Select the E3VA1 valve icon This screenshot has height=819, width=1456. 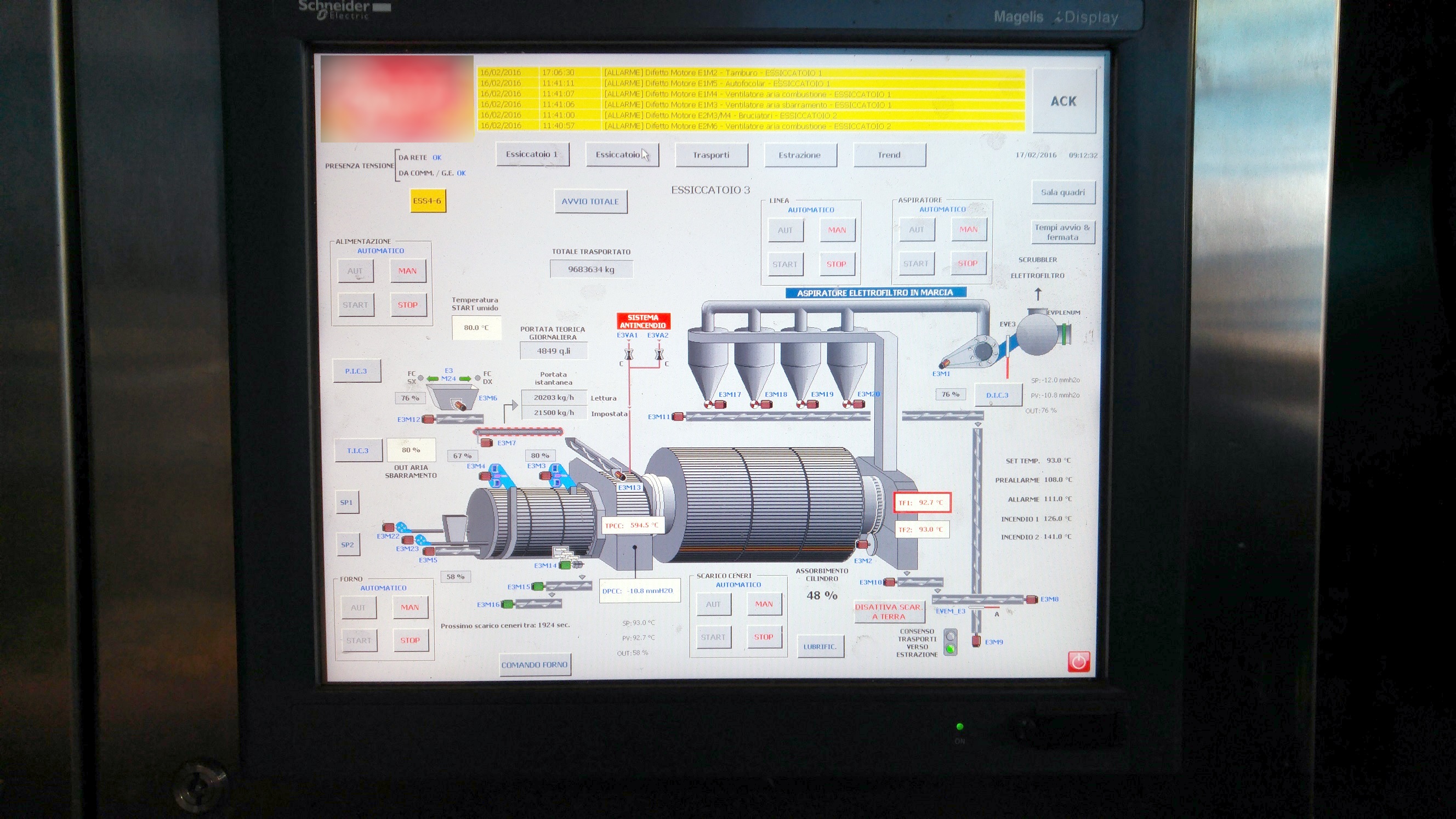[x=629, y=355]
